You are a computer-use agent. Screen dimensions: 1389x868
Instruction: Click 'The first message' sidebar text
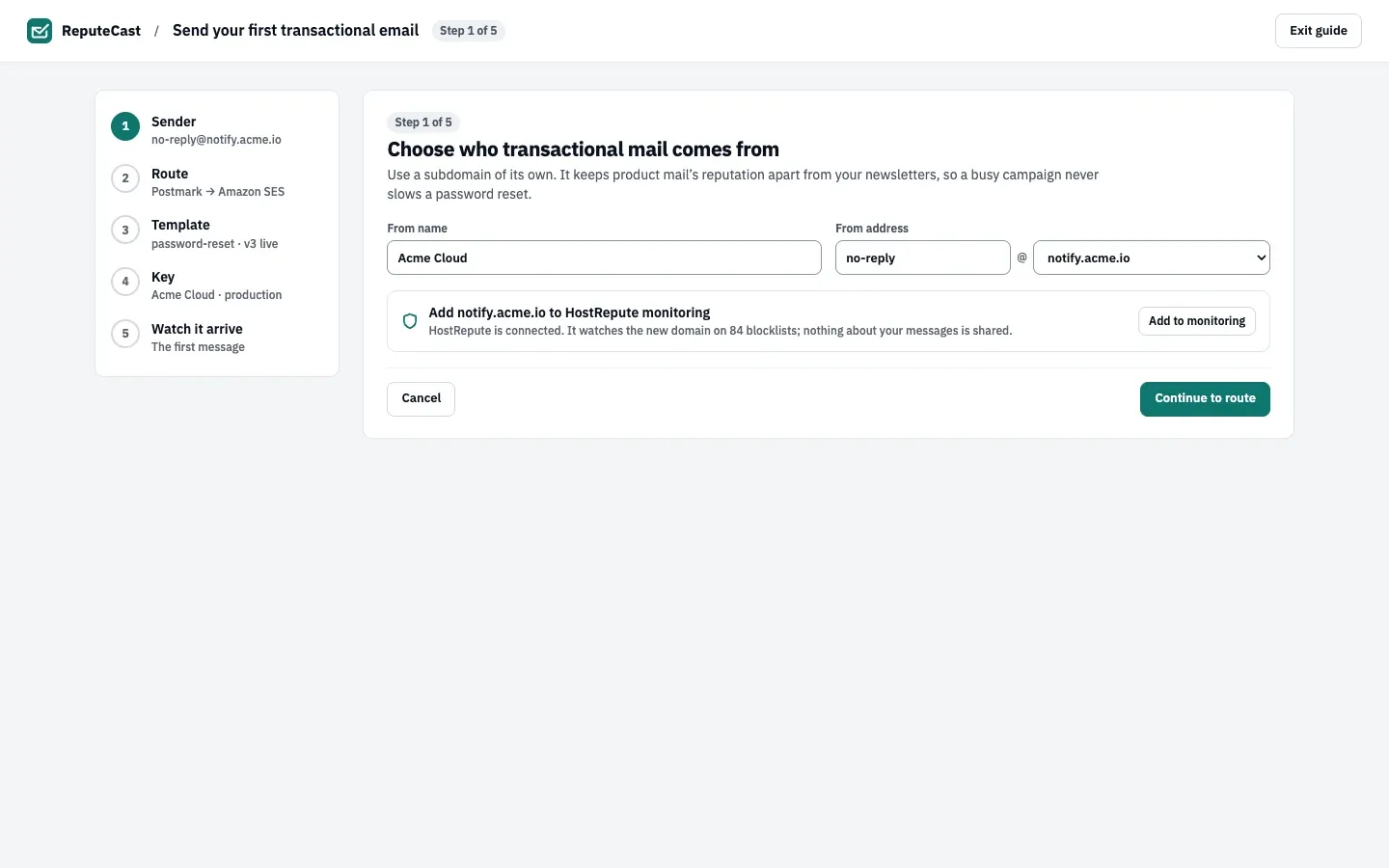coord(198,347)
